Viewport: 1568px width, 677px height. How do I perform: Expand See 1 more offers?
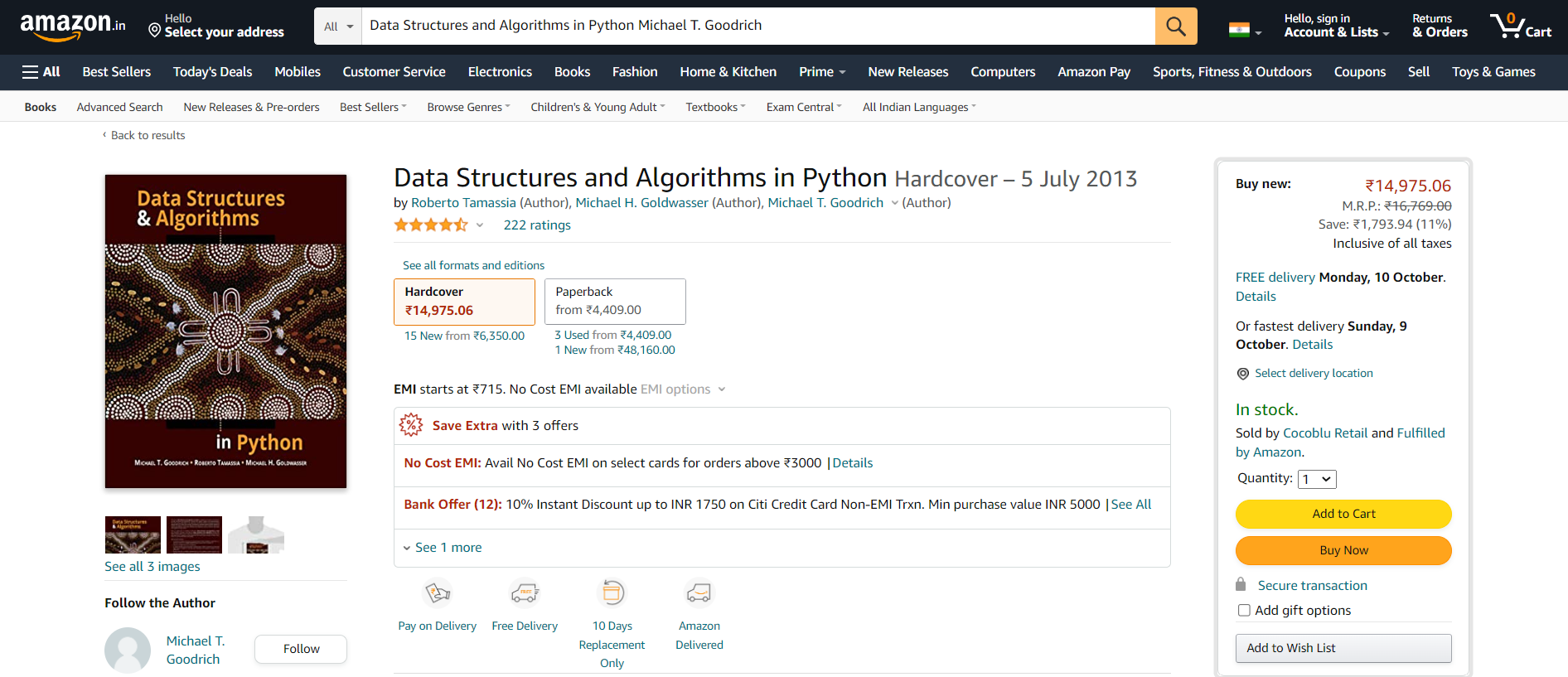pyautogui.click(x=442, y=548)
